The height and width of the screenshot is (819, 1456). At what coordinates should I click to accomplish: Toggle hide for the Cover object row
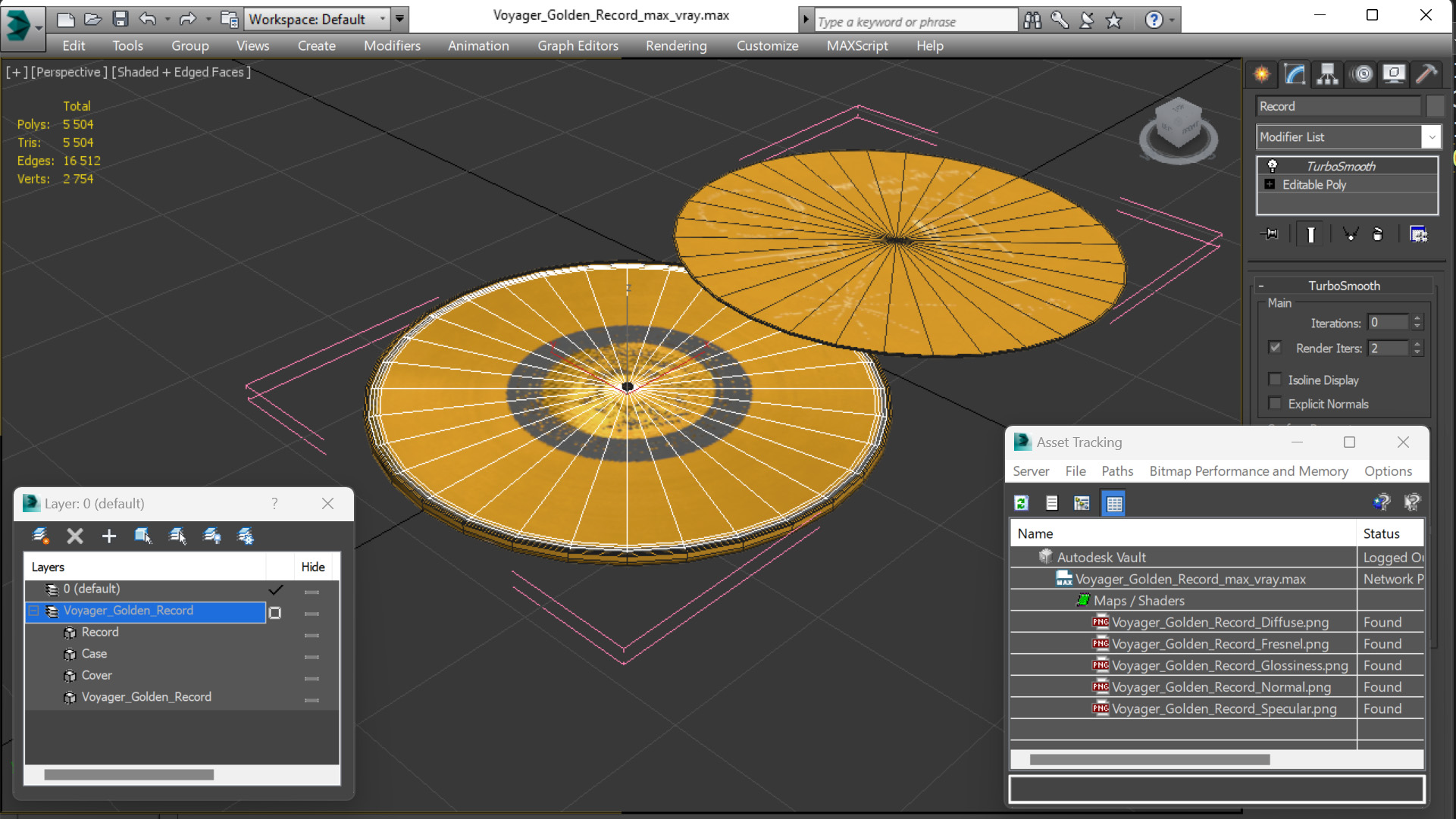pos(312,678)
